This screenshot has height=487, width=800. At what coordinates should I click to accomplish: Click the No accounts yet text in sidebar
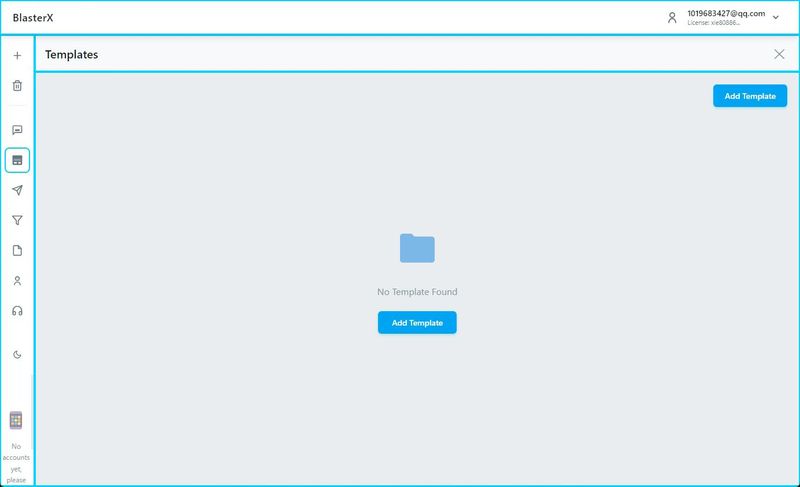click(16, 463)
